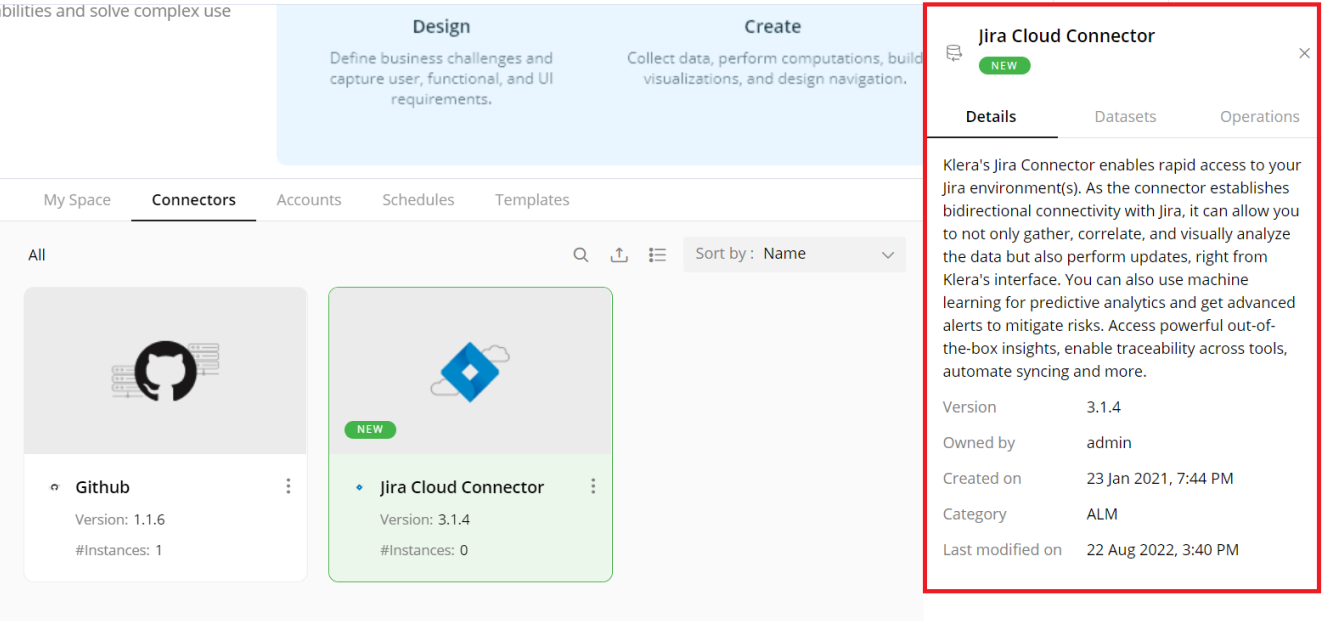The height and width of the screenshot is (621, 1322).
Task: Click the small Jira icon beside card title
Action: [360, 487]
